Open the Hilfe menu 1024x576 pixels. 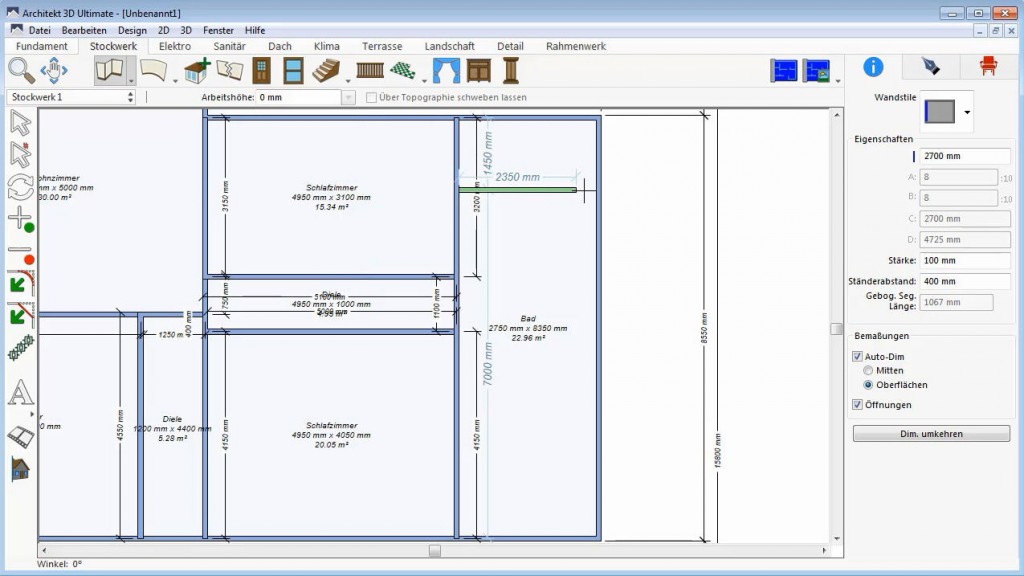click(x=255, y=30)
